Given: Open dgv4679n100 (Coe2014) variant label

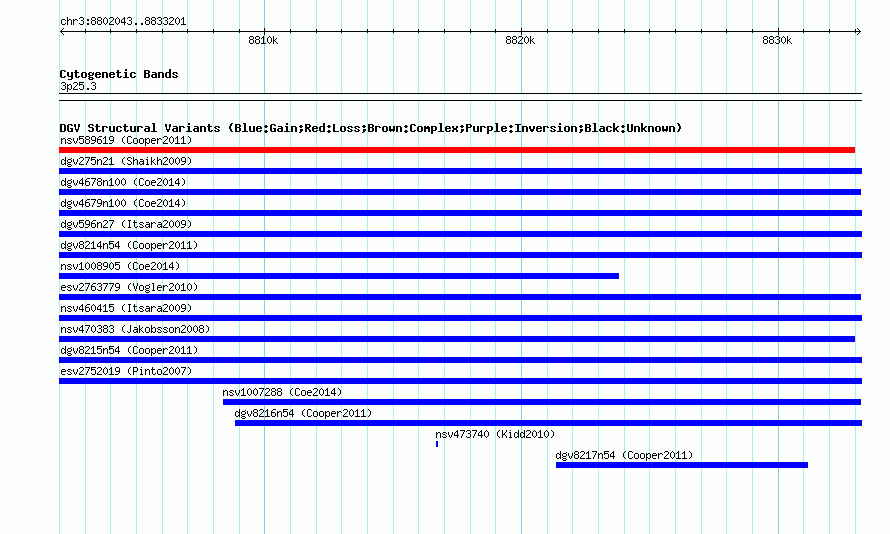Looking at the screenshot, I should click(123, 203).
